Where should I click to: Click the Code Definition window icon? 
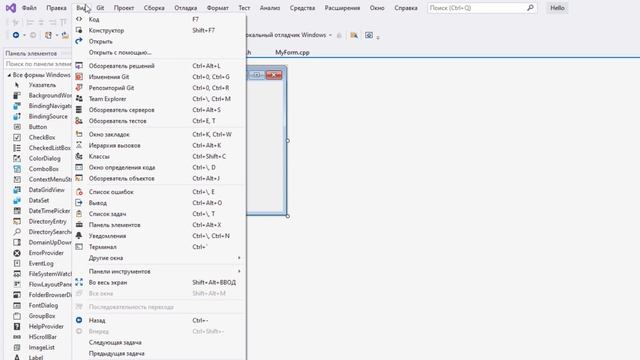(79, 167)
